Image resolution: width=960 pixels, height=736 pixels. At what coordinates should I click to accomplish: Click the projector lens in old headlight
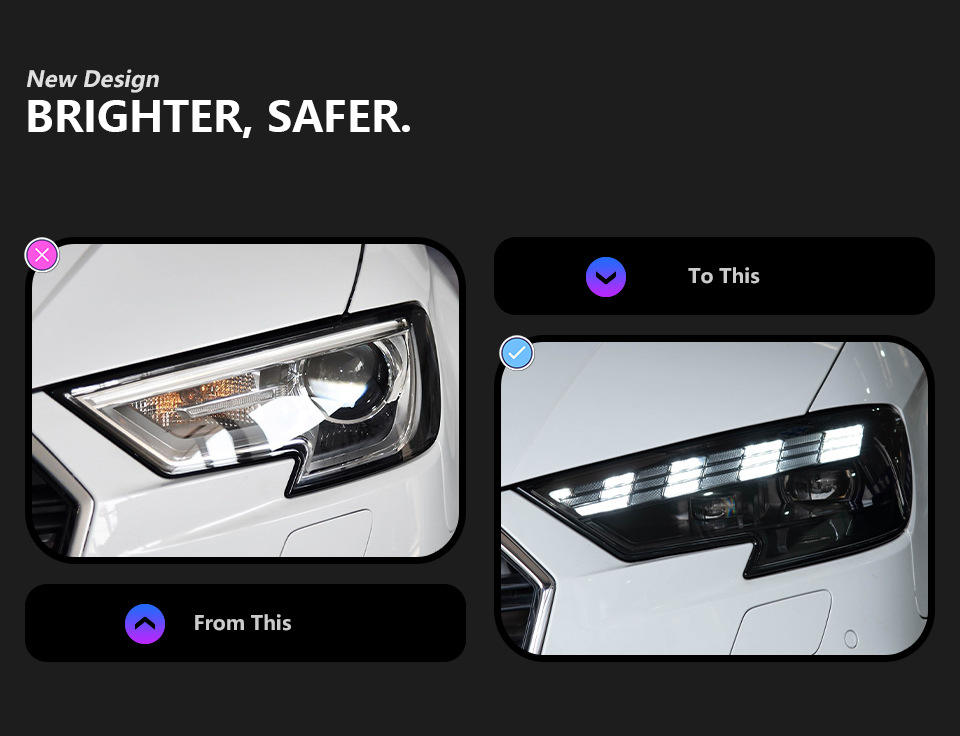(347, 380)
